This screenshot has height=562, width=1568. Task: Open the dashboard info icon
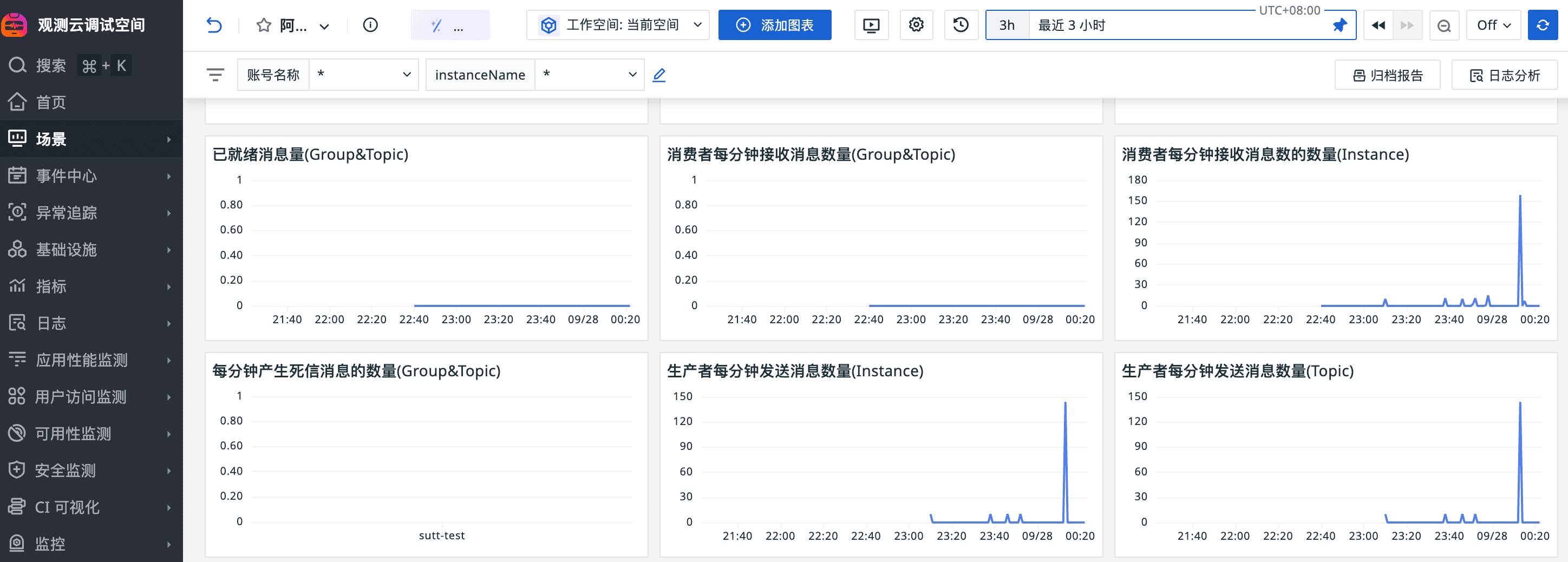(370, 25)
